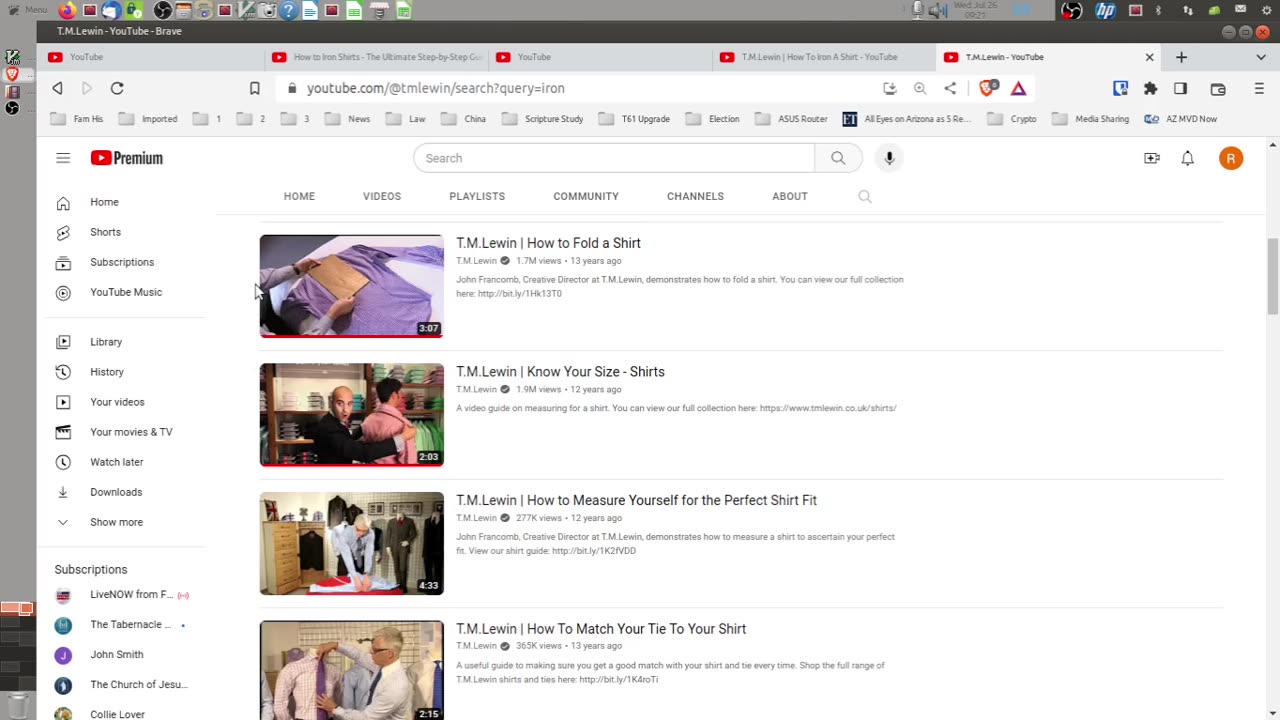1280x720 pixels.
Task: Open the Crypto bookmarks folder
Action: (x=1012, y=119)
